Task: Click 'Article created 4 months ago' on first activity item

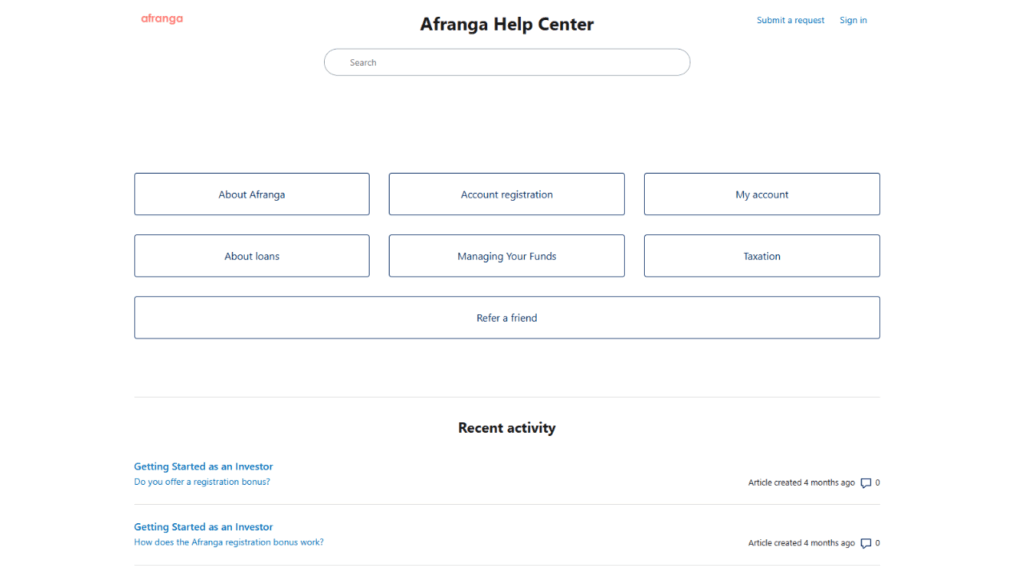Action: (801, 483)
